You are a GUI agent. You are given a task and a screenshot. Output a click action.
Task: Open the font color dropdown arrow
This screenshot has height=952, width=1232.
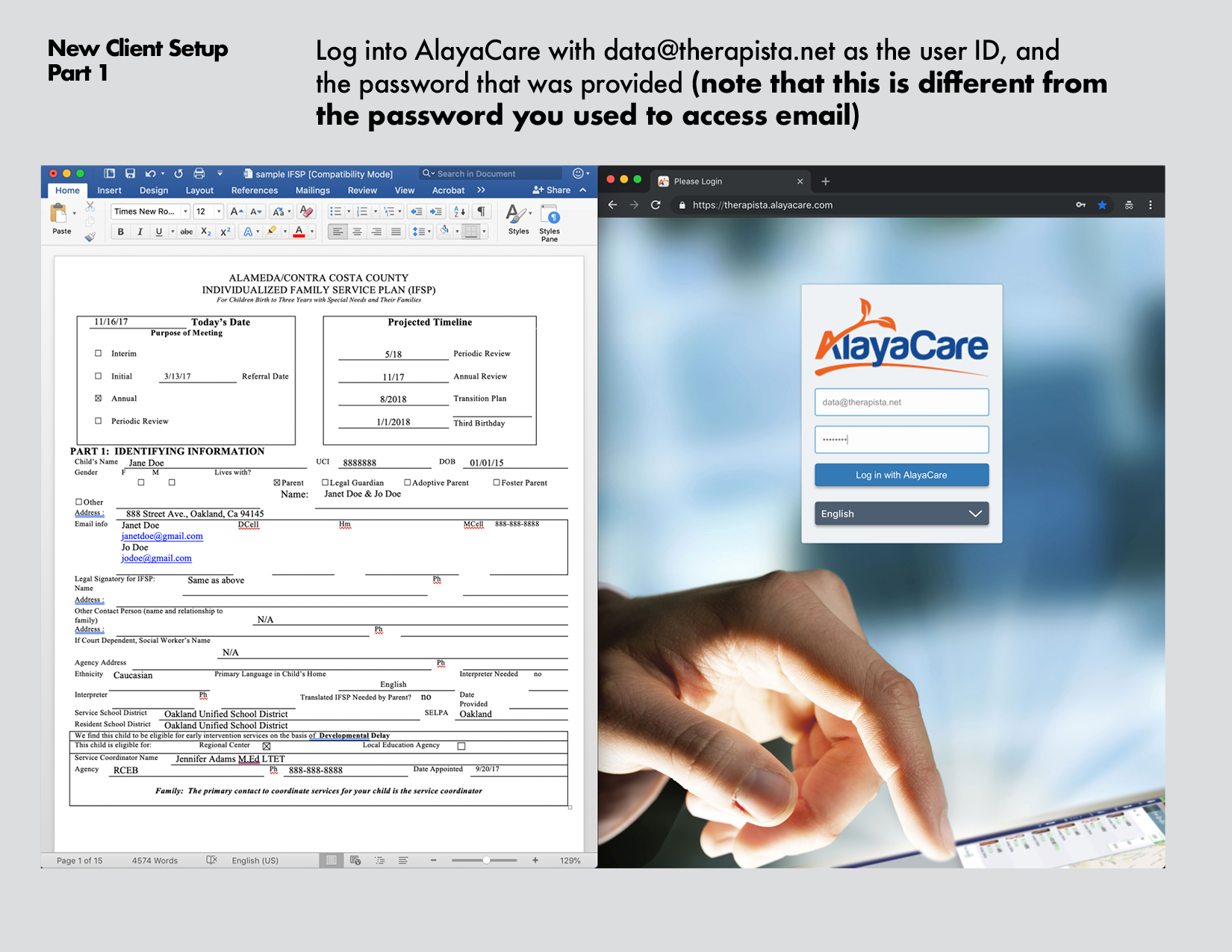coord(312,231)
